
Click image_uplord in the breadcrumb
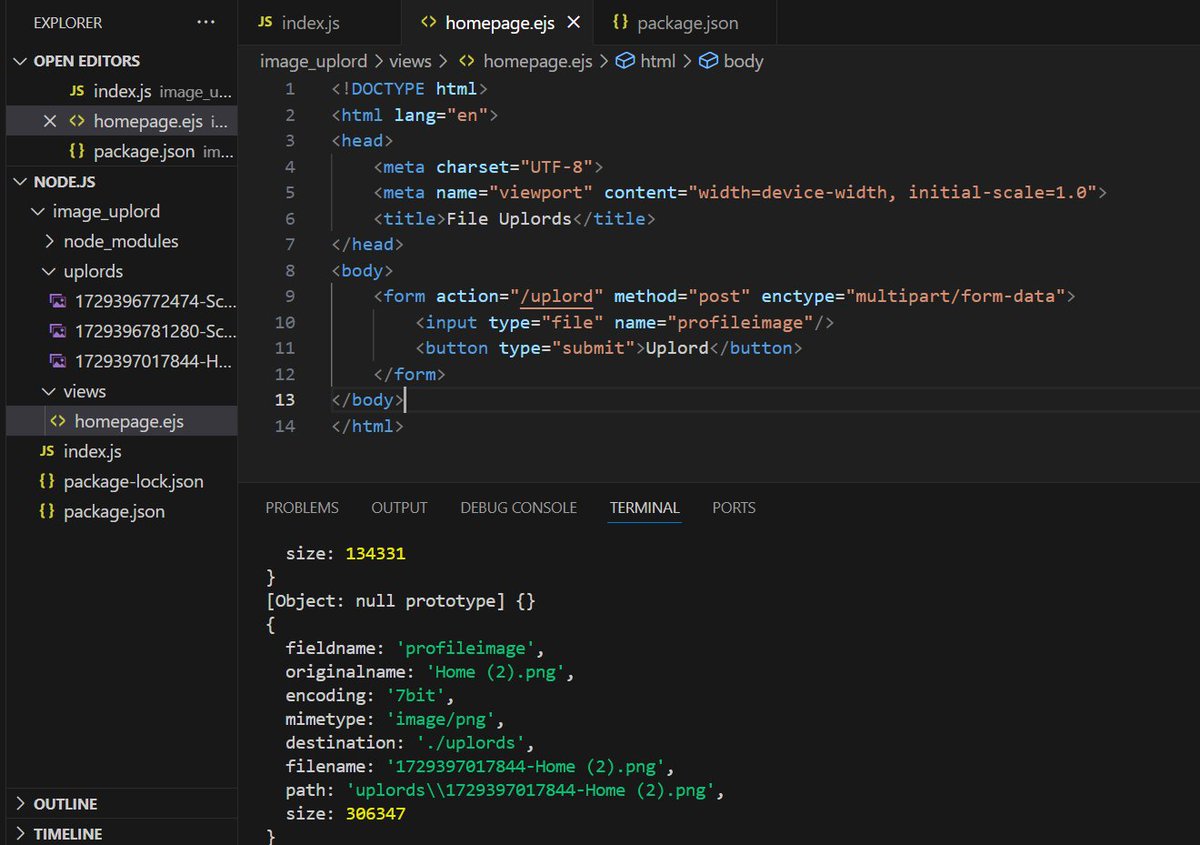click(x=313, y=61)
